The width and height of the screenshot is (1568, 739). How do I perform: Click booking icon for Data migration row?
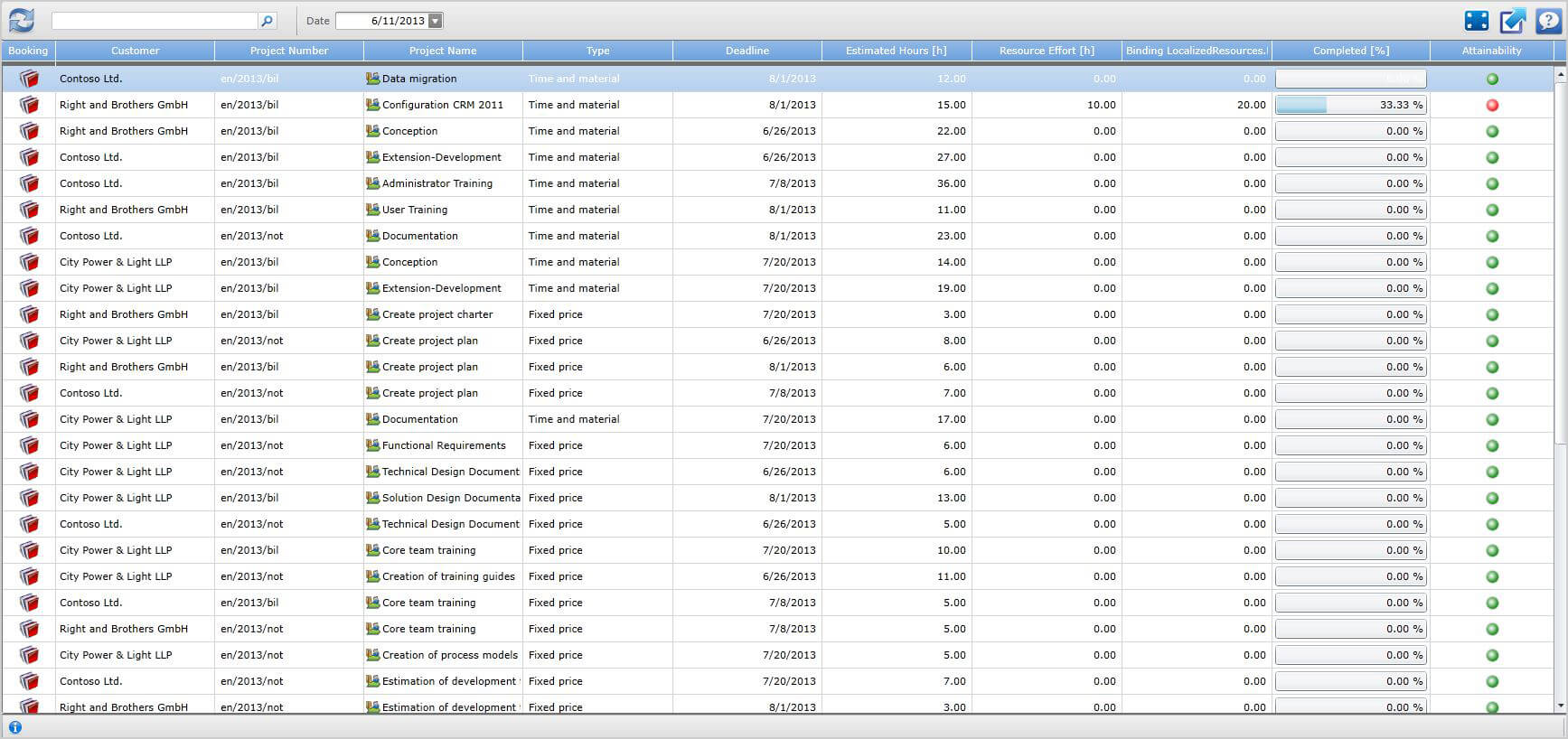pyautogui.click(x=29, y=79)
